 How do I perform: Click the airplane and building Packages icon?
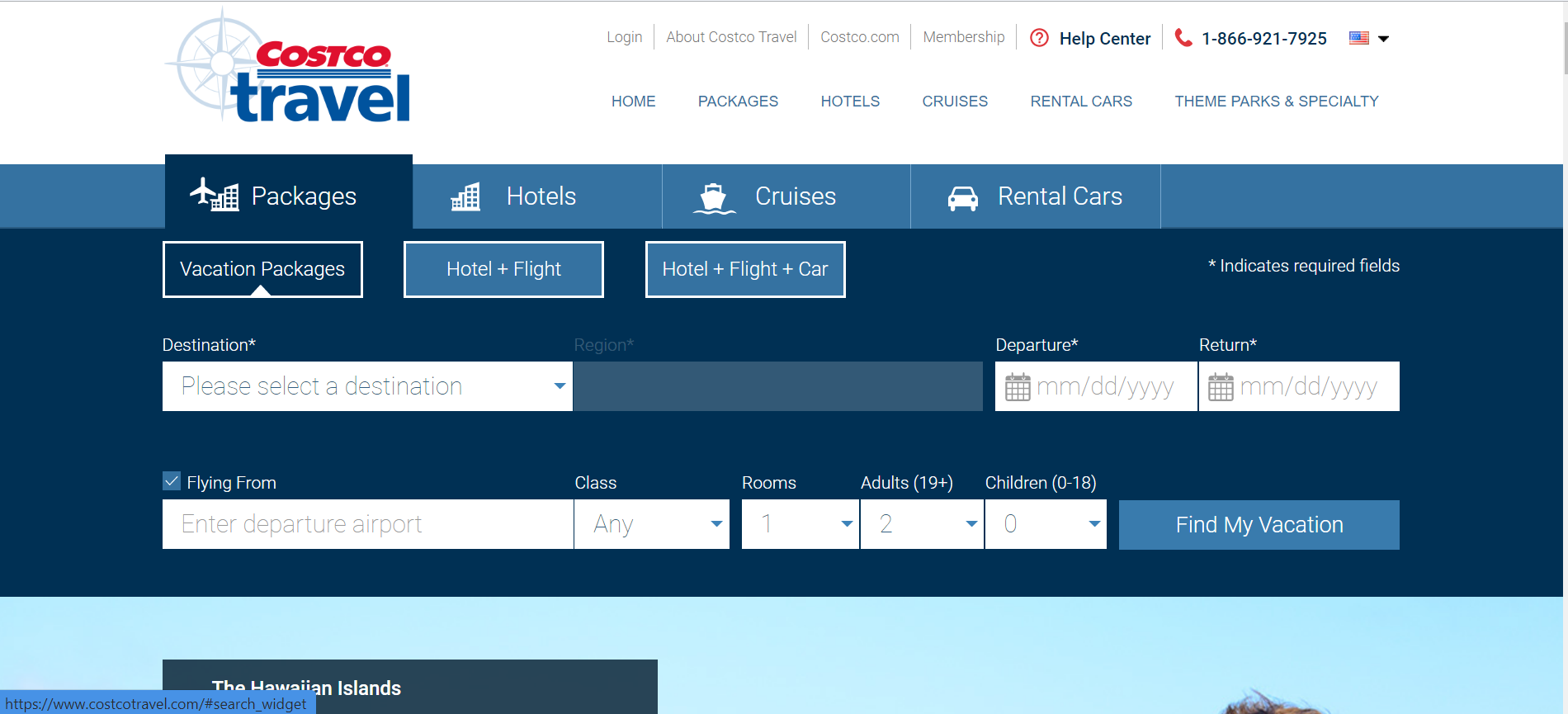pyautogui.click(x=215, y=196)
